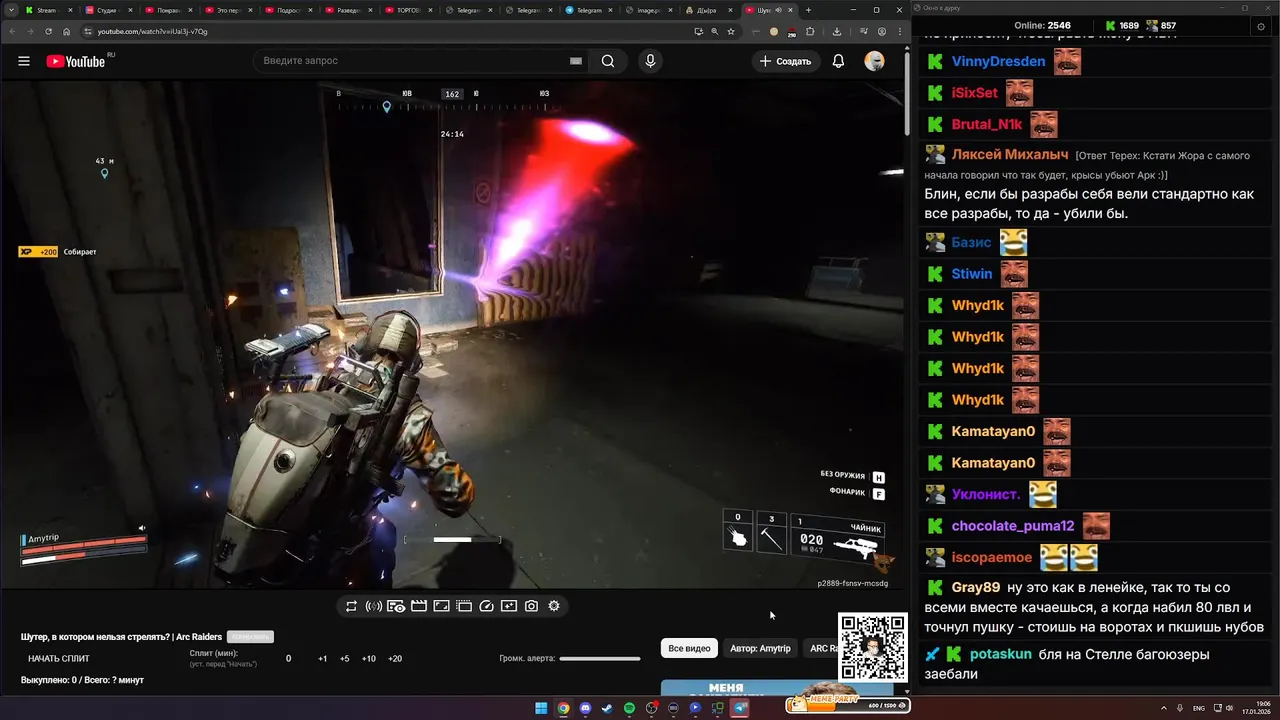Image resolution: width=1280 pixels, height=720 pixels.
Task: Click username chocolate_puma12 in chat
Action: (1013, 526)
